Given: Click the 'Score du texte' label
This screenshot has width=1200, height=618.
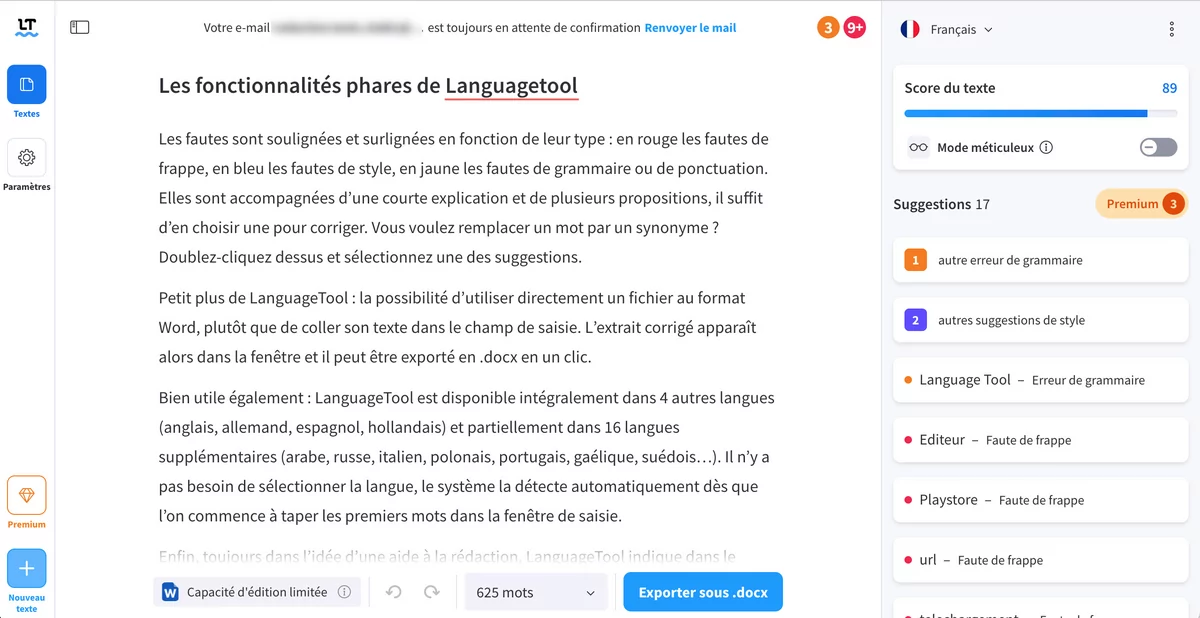Looking at the screenshot, I should point(950,88).
